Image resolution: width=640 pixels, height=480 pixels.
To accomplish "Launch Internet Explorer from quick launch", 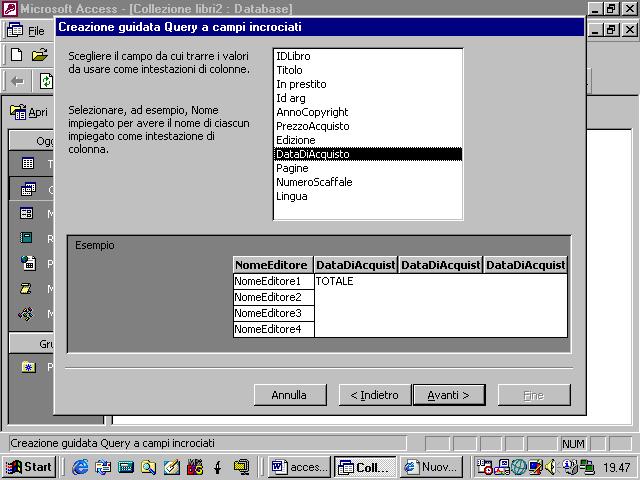I will click(x=80, y=467).
